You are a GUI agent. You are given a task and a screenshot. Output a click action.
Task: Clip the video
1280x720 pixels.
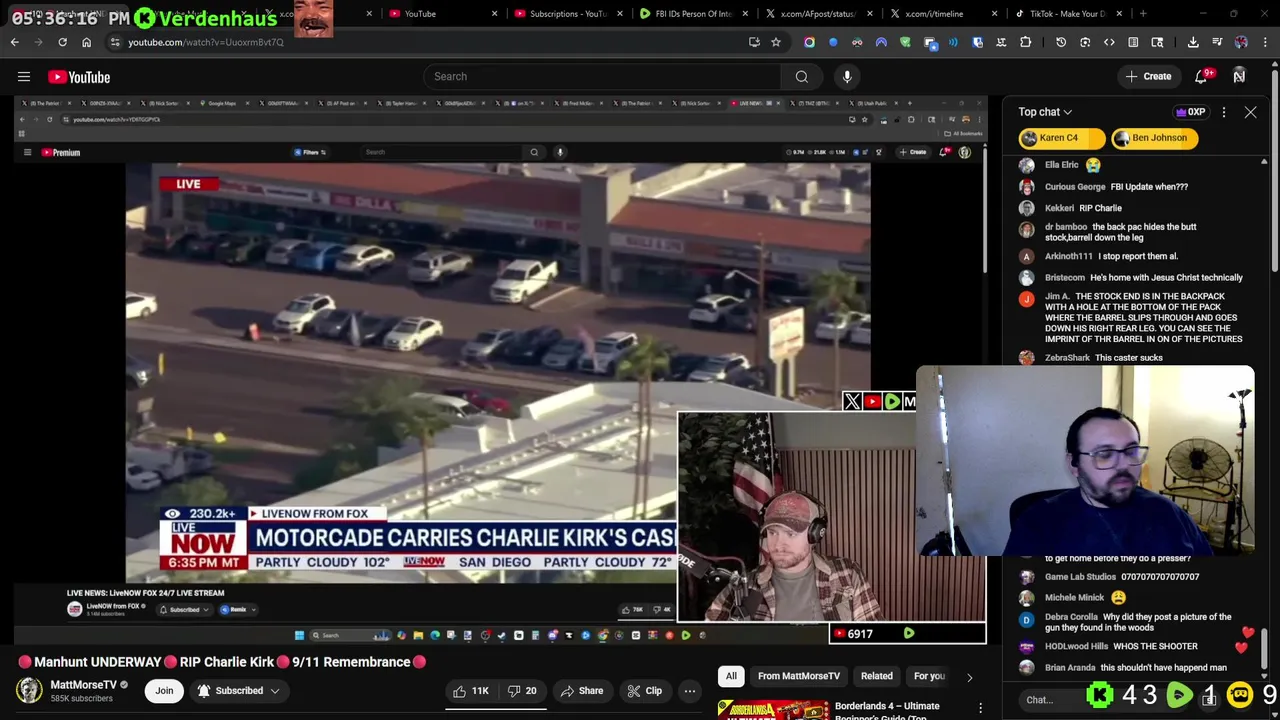click(x=644, y=691)
